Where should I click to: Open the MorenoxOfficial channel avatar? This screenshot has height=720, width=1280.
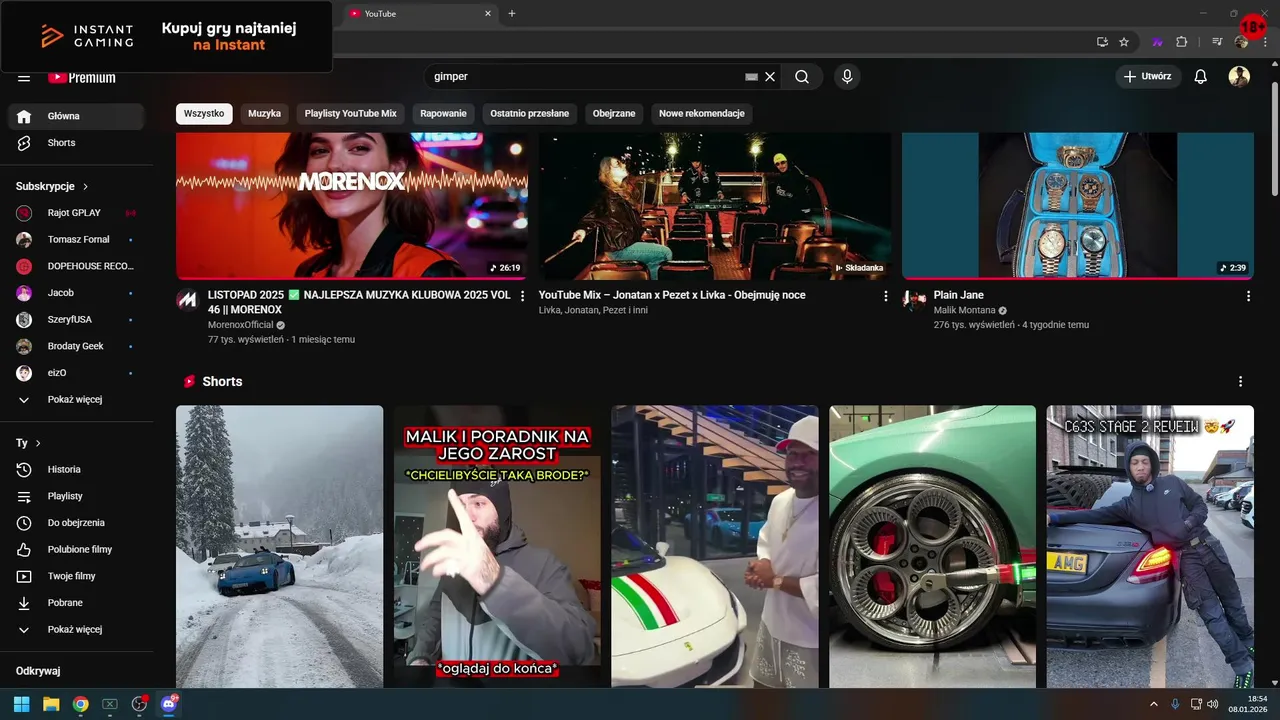187,300
